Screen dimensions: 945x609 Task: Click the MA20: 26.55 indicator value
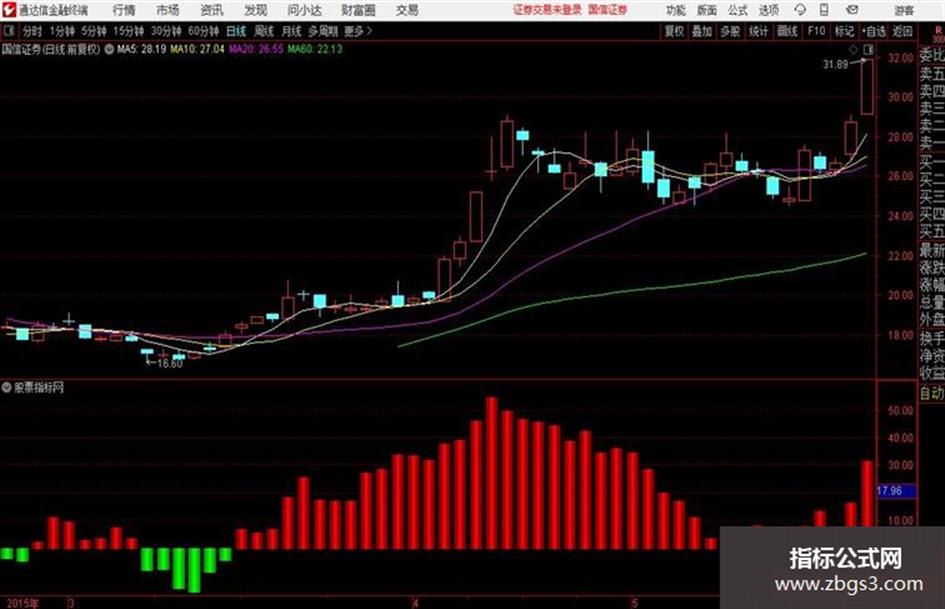pyautogui.click(x=256, y=49)
